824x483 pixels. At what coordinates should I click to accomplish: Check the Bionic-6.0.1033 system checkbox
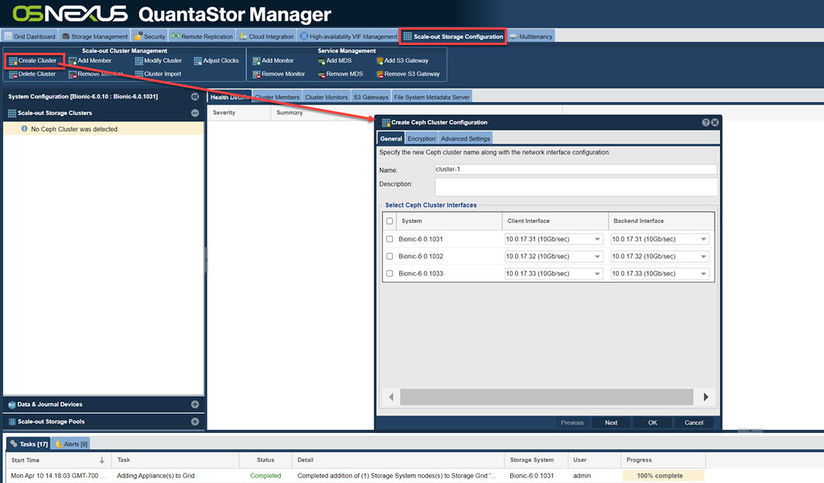pos(389,274)
